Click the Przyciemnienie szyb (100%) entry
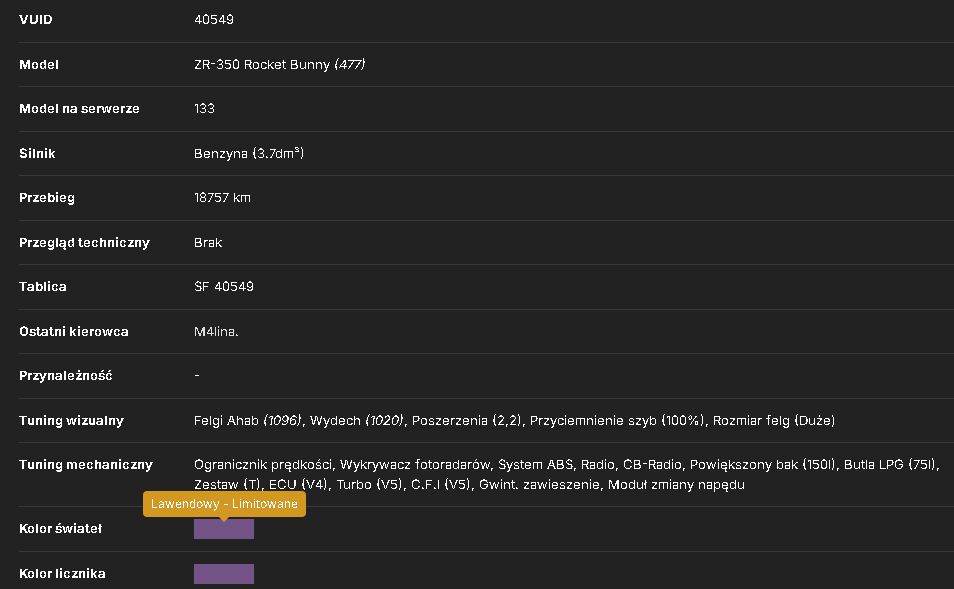 coord(617,420)
